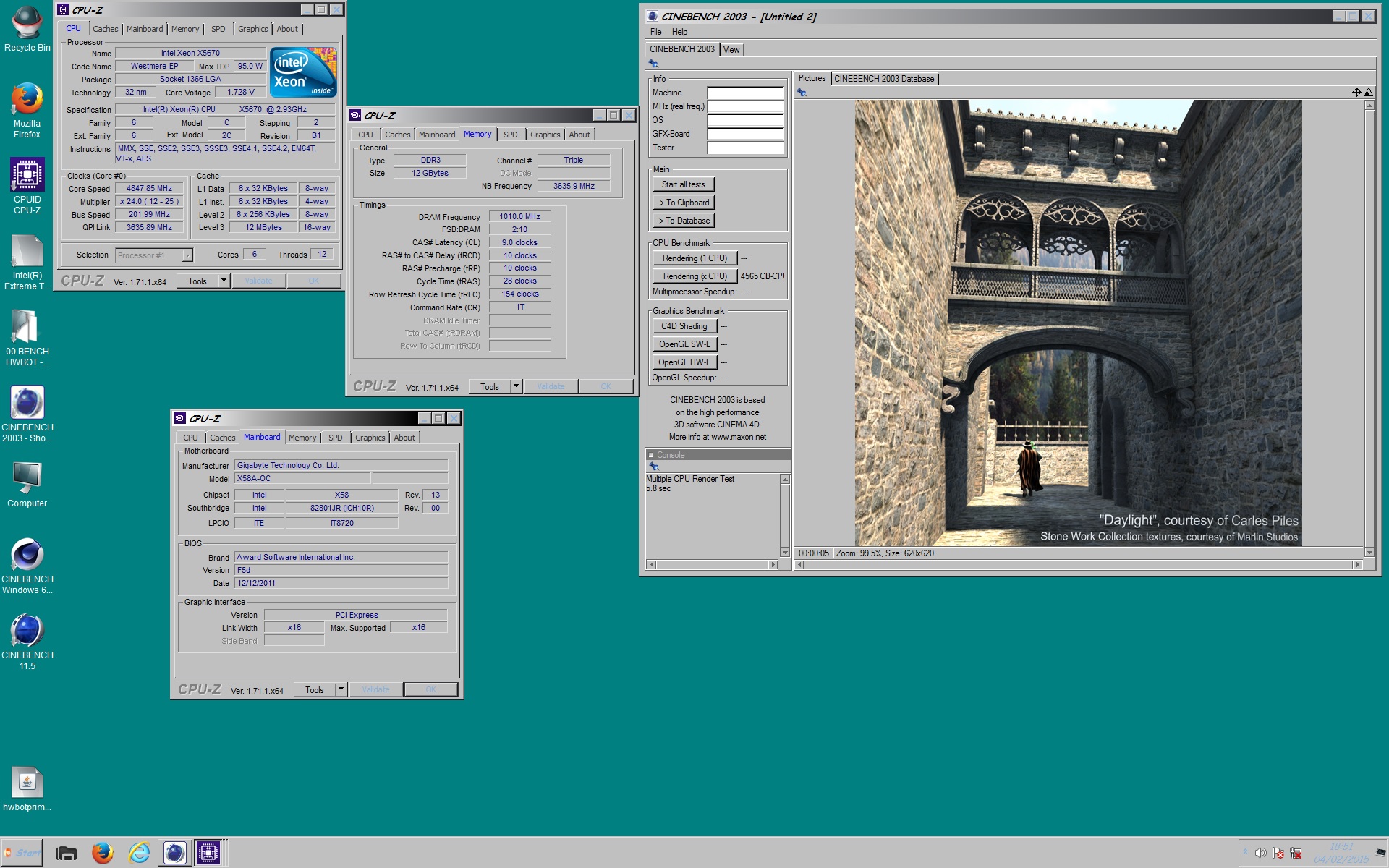Viewport: 1389px width, 868px height.
Task: Select Caches tab in CPU-Z CPU window
Action: 105,29
